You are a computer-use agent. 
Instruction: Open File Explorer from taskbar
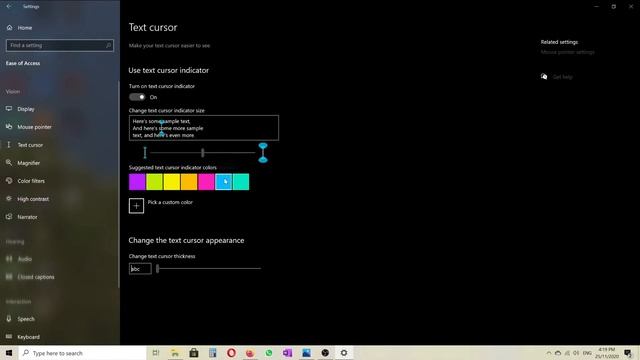pos(175,353)
